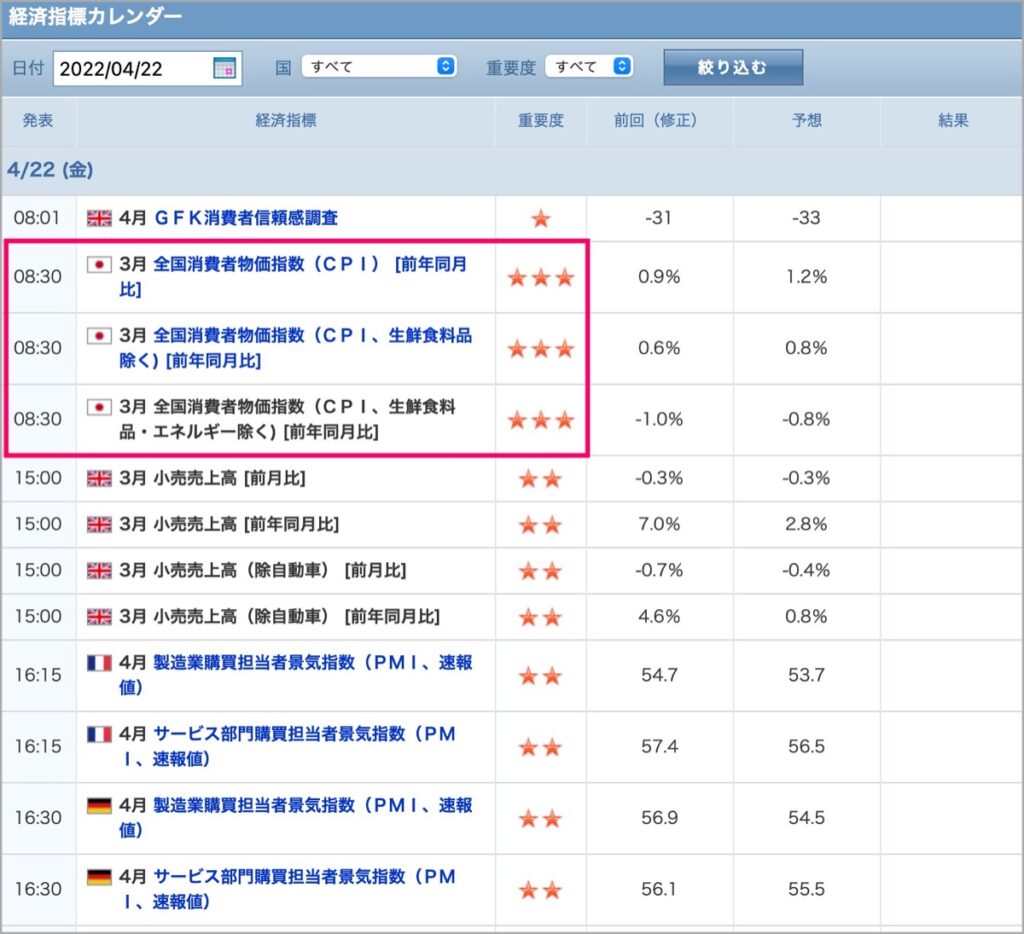Open the German サービス部門購買担当者景気指数 link
Image resolution: width=1024 pixels, height=934 pixels.
coord(287,888)
